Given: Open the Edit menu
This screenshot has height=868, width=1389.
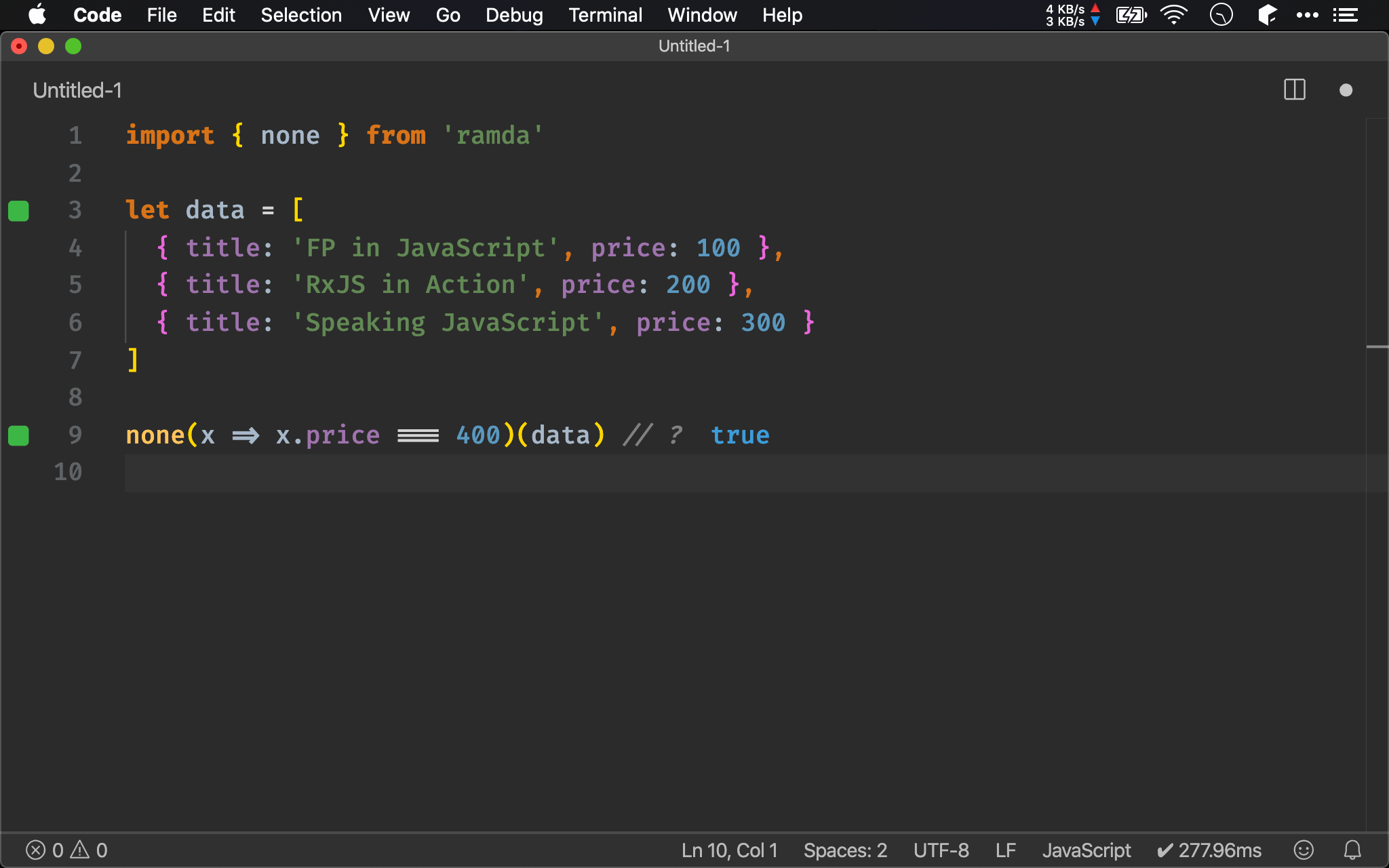Looking at the screenshot, I should click(218, 15).
